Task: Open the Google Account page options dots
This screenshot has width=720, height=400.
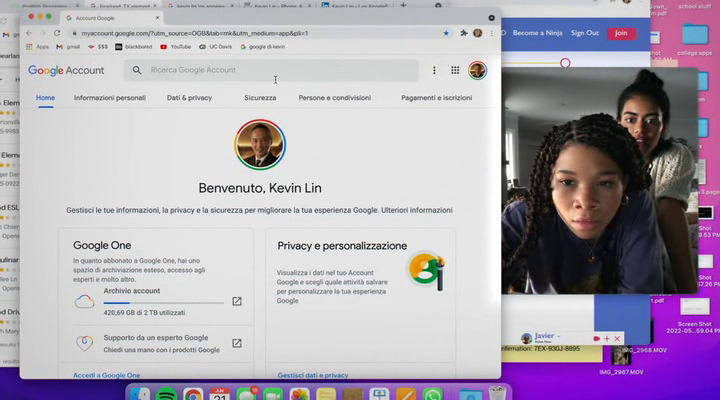Action: coord(434,70)
